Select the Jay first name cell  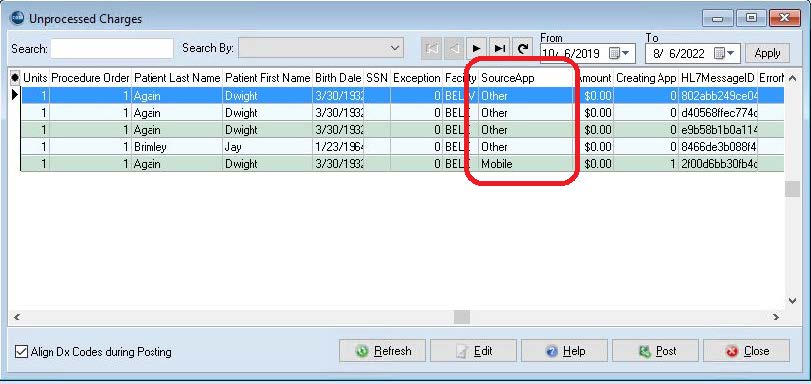pos(267,147)
